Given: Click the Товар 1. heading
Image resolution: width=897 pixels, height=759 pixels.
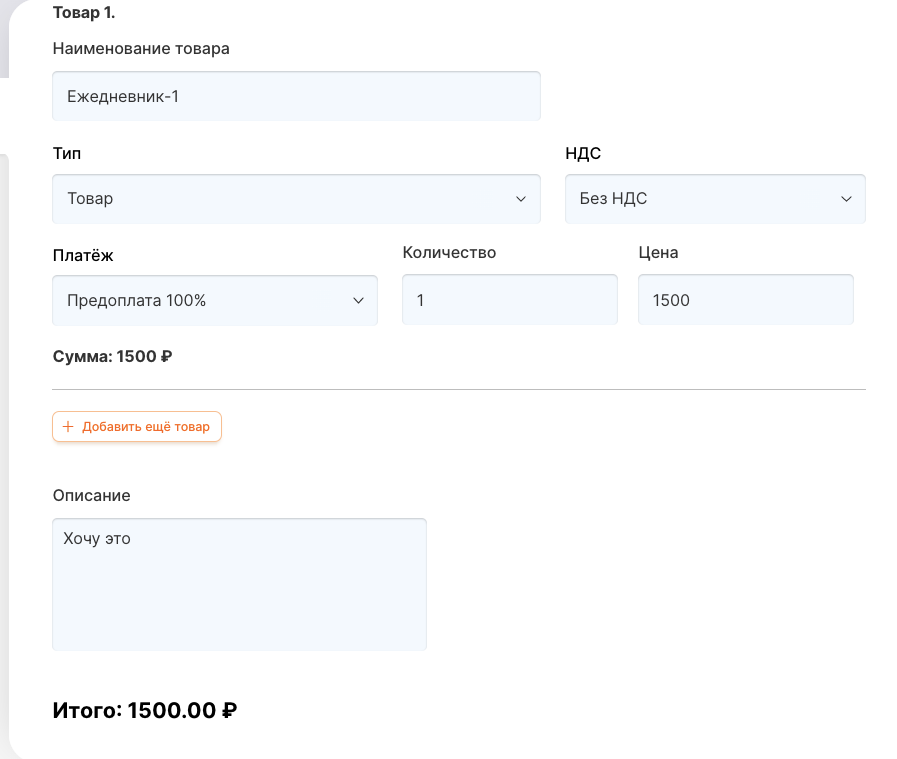Looking at the screenshot, I should [x=84, y=13].
